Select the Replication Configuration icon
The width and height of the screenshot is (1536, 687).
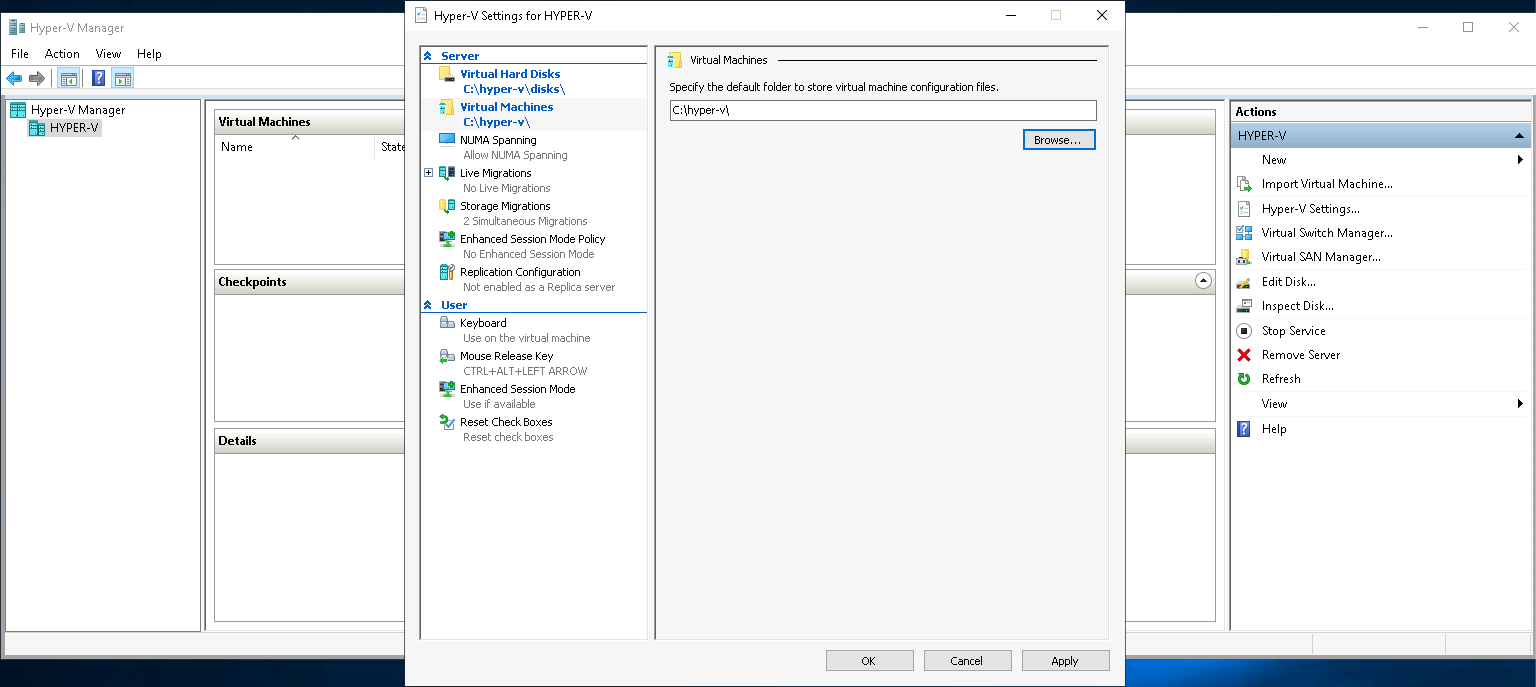coord(447,272)
